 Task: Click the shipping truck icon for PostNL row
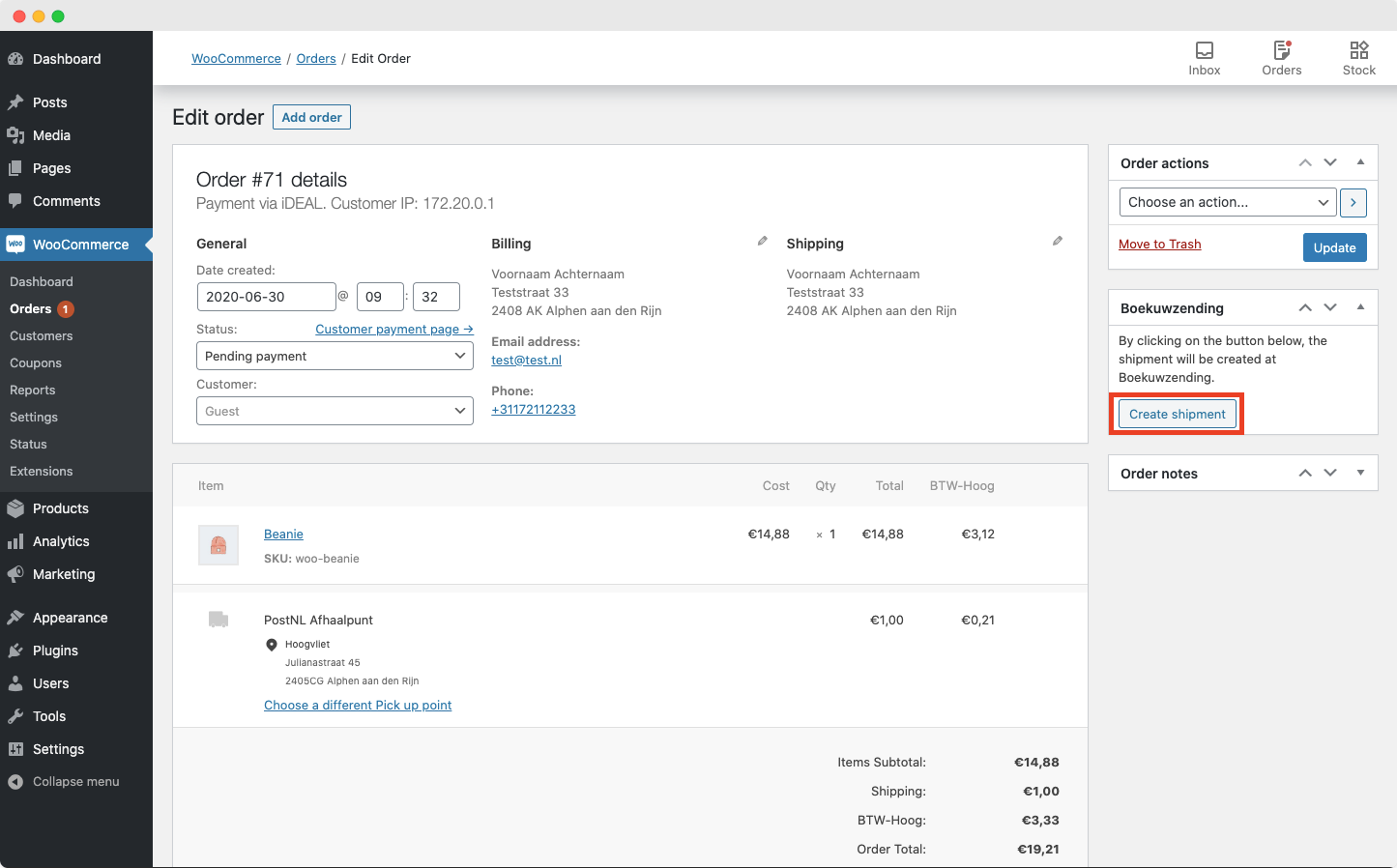(218, 620)
